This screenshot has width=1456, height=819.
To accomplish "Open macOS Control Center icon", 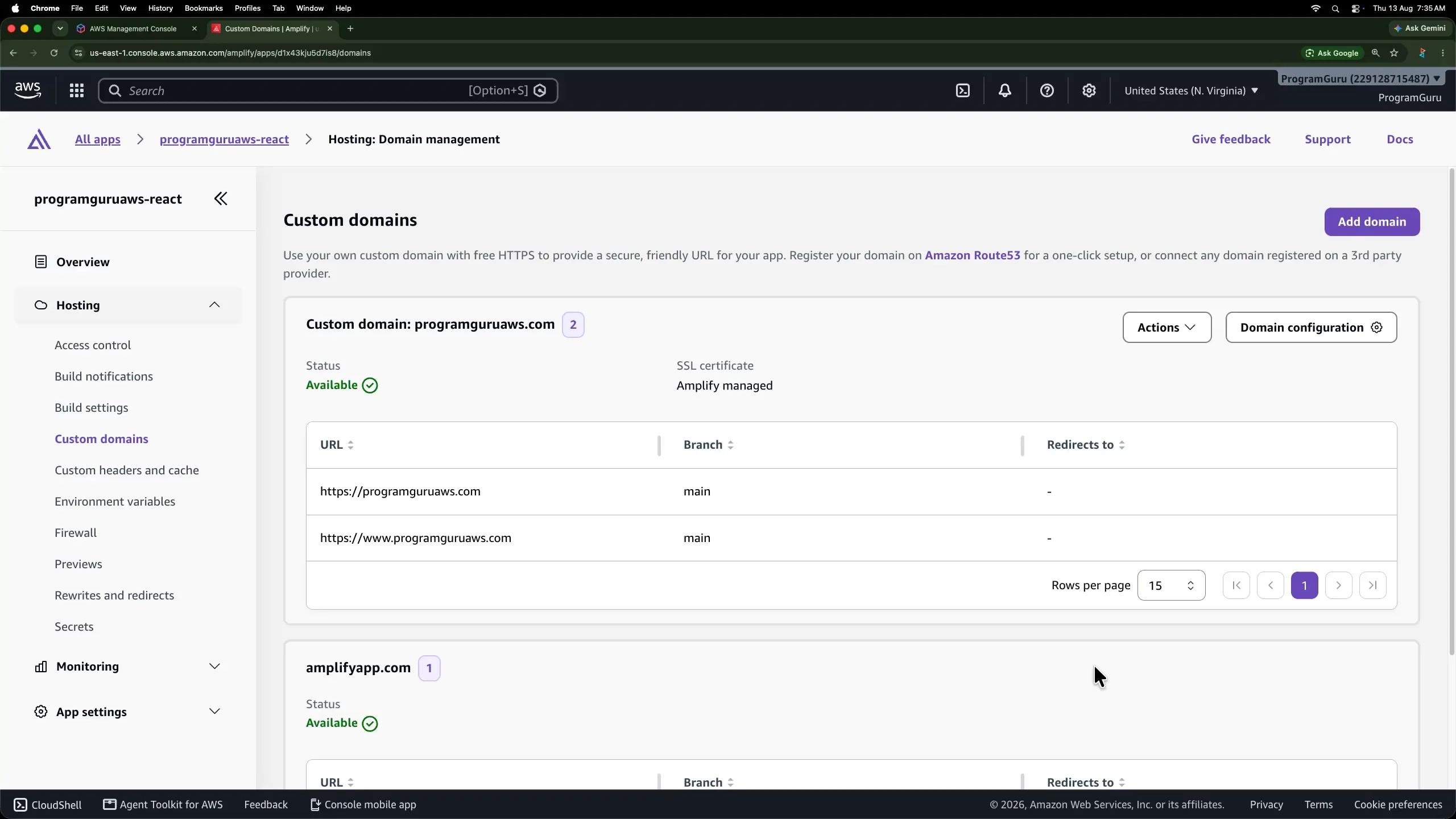I will pyautogui.click(x=1356, y=9).
